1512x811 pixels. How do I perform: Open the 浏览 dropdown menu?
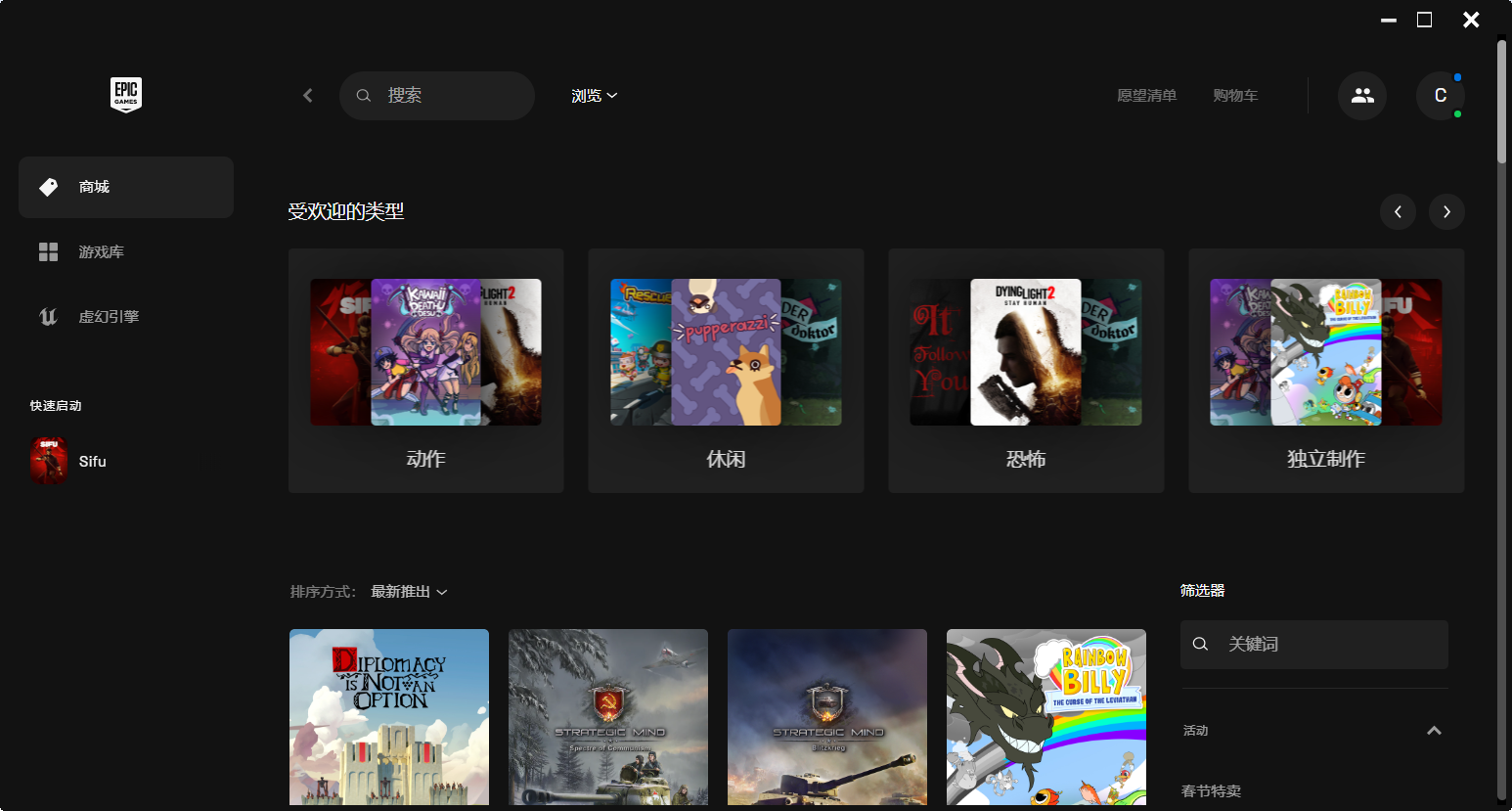pos(595,96)
